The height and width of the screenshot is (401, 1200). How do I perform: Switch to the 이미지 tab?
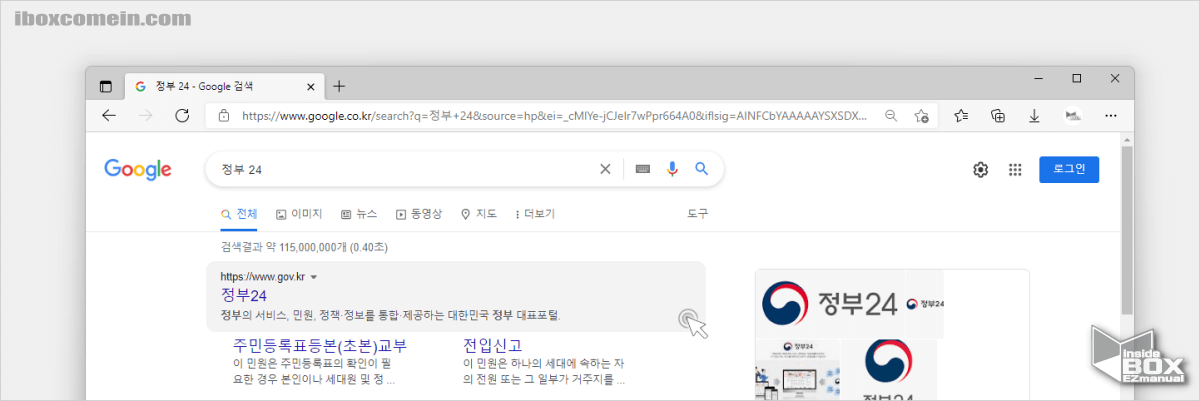299,214
